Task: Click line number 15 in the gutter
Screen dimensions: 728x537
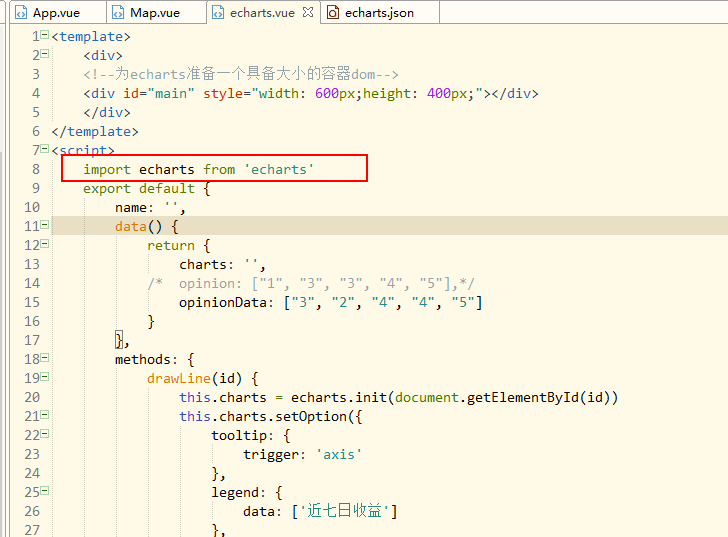Action: pyautogui.click(x=32, y=302)
